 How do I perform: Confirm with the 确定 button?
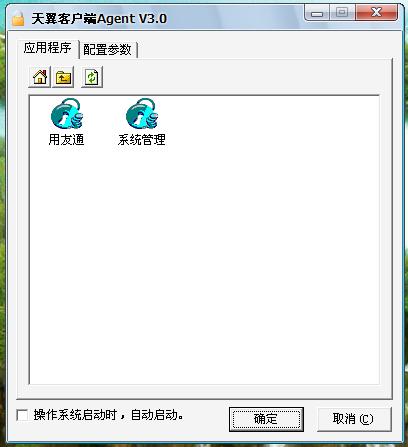pos(266,419)
